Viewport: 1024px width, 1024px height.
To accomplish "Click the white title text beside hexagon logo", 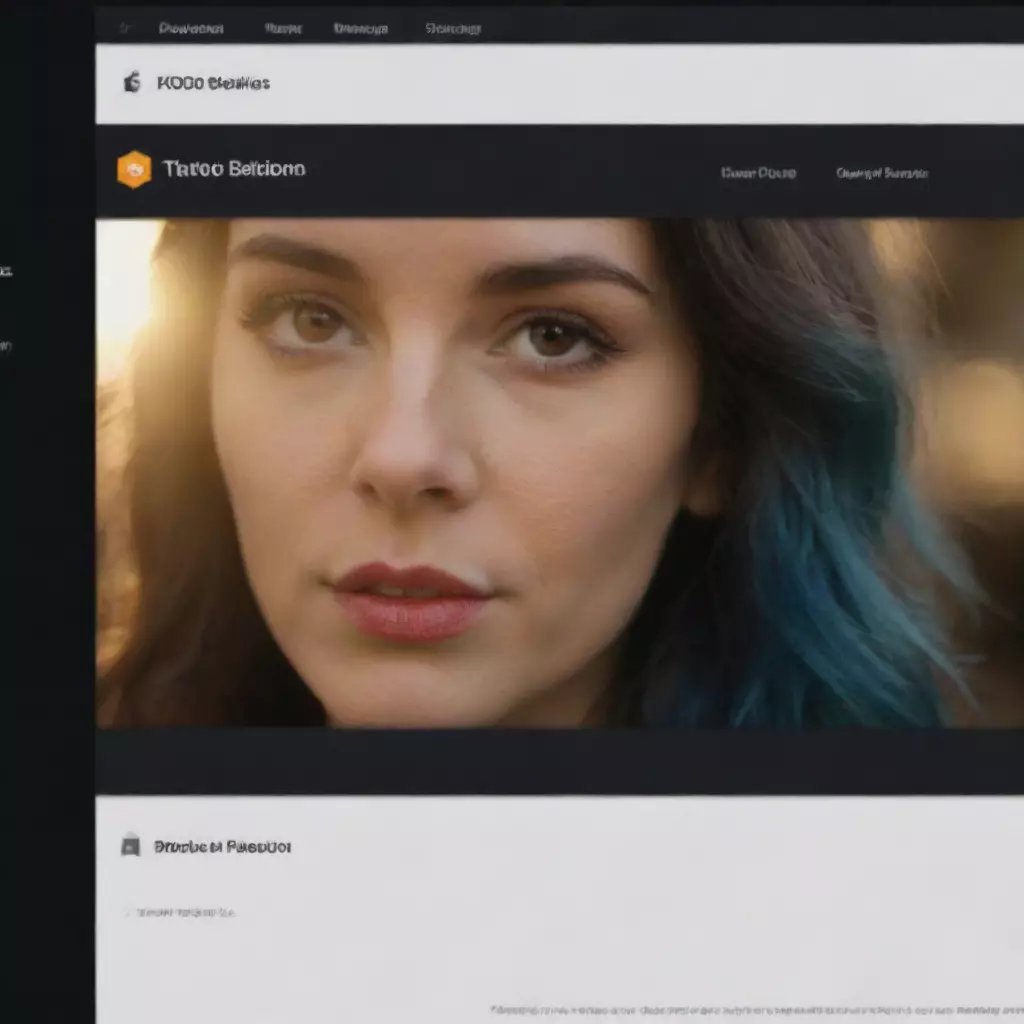I will coord(234,169).
